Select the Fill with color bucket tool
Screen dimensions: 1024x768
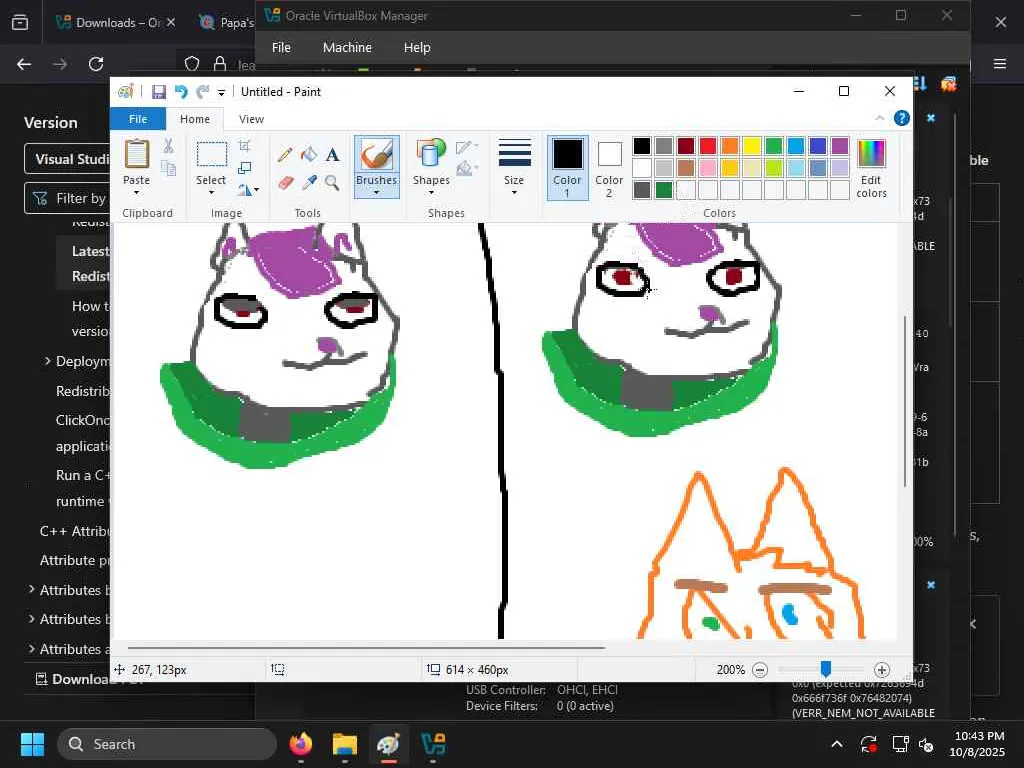point(309,155)
